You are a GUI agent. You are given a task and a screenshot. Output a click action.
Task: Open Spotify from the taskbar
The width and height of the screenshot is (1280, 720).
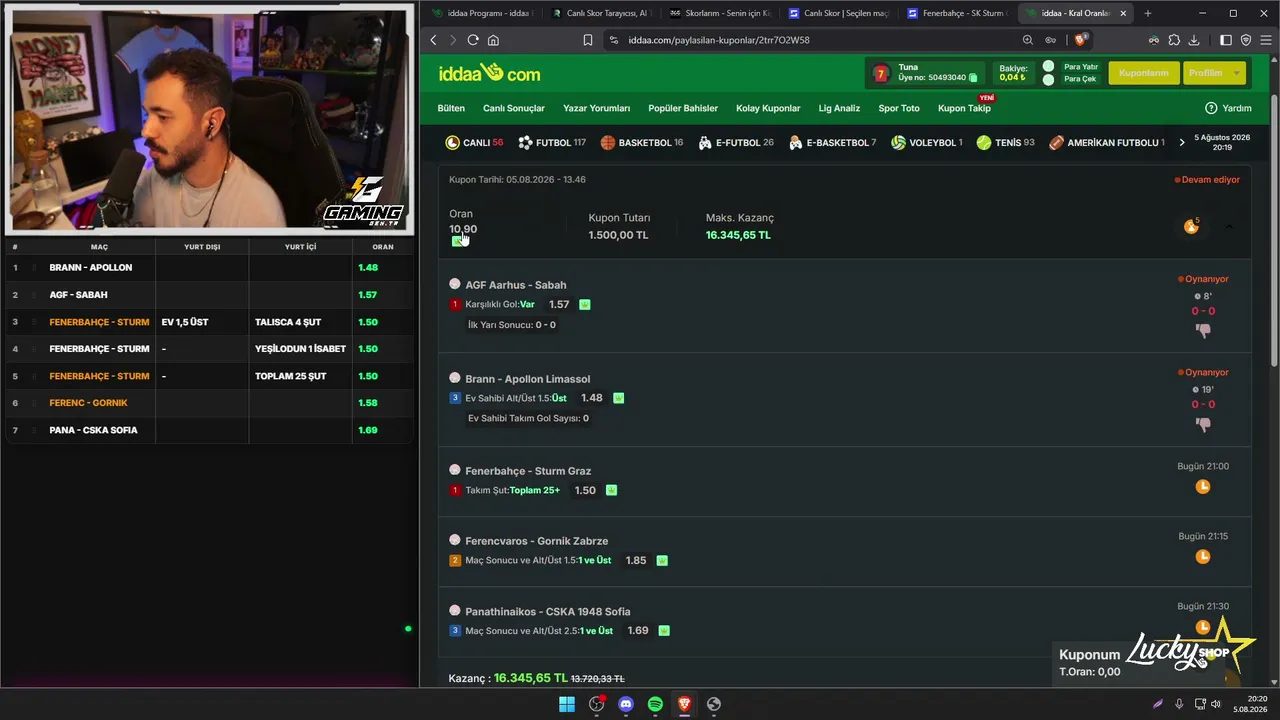(655, 704)
